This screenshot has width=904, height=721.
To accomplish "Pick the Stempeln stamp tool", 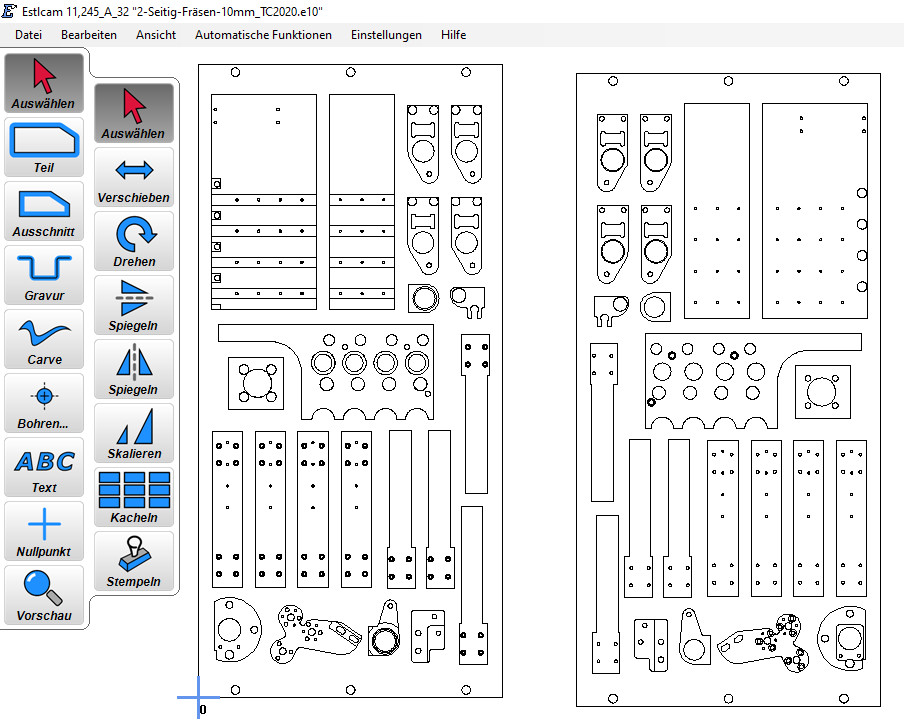I will (x=134, y=561).
